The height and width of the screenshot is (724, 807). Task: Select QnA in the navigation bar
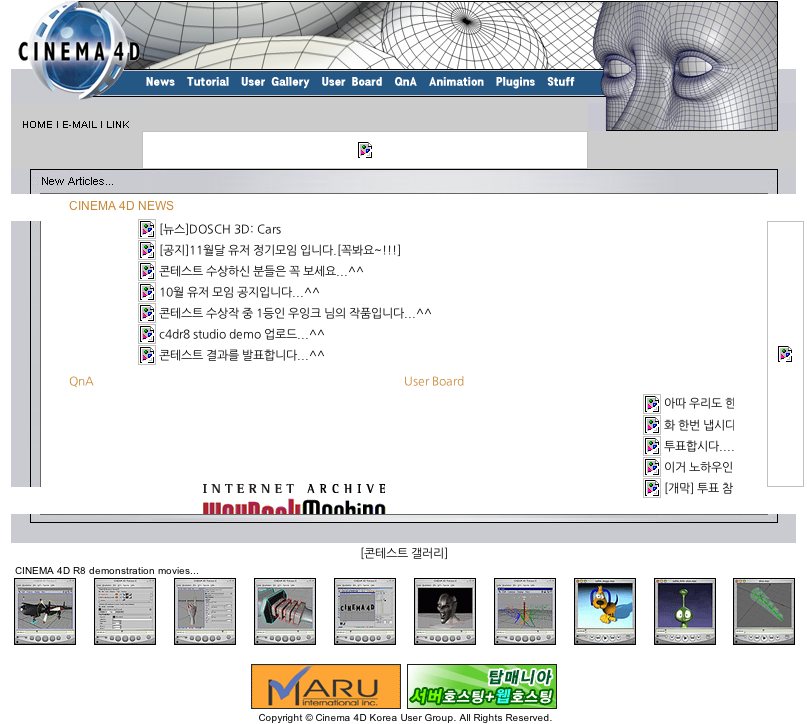pos(406,82)
